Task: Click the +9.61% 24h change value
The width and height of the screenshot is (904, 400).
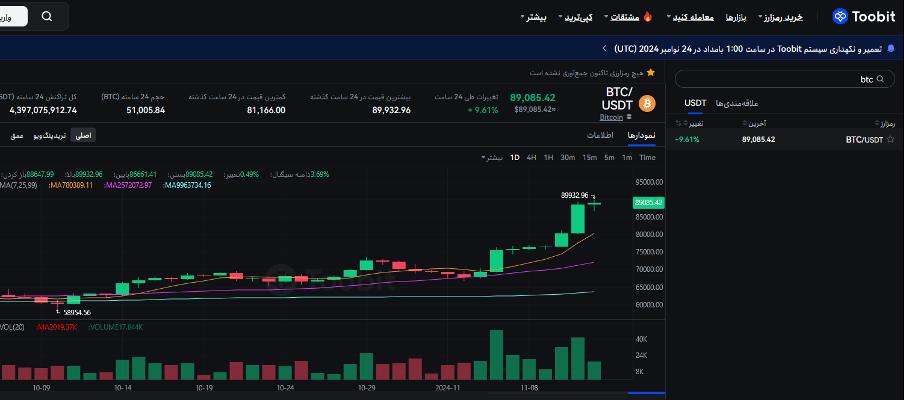Action: [483, 110]
